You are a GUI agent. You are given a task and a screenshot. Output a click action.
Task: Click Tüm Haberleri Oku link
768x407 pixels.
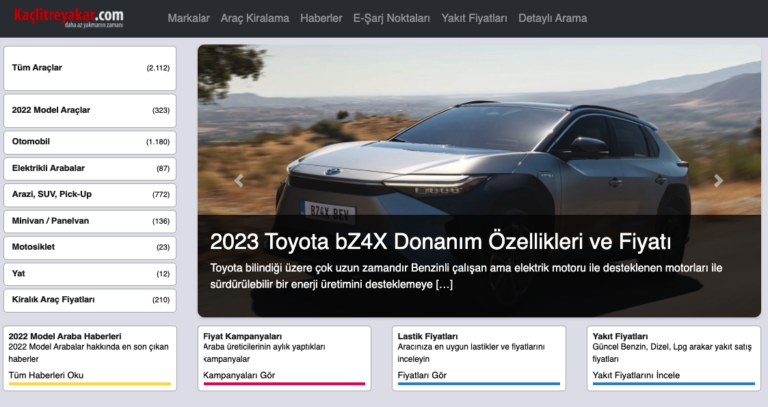point(46,375)
